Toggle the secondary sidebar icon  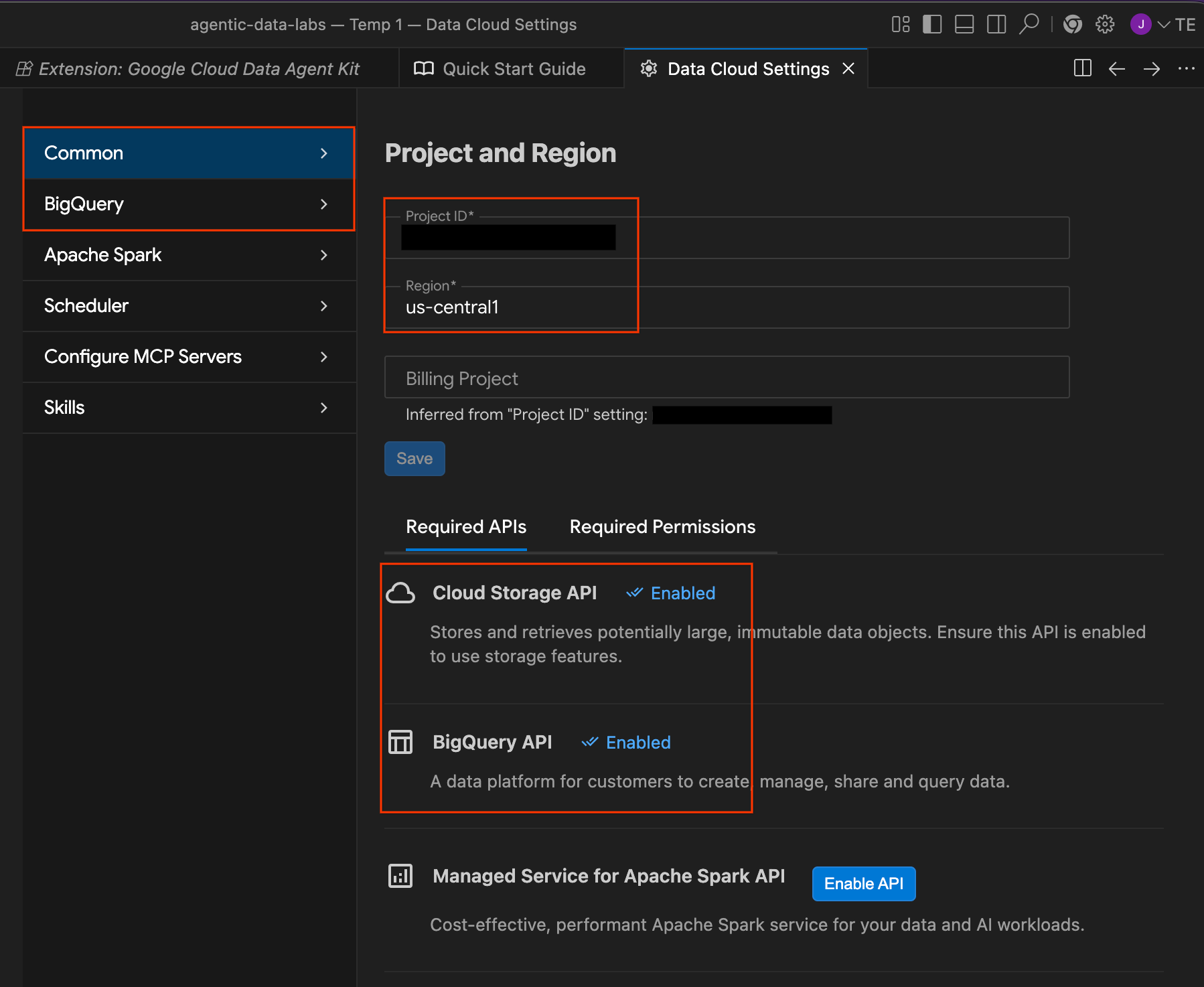[996, 25]
